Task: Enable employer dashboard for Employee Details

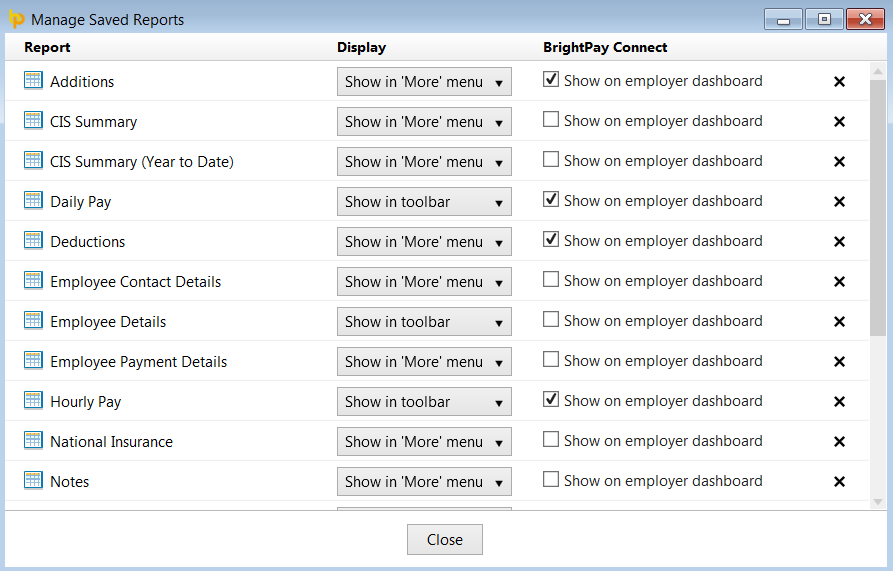Action: (551, 319)
